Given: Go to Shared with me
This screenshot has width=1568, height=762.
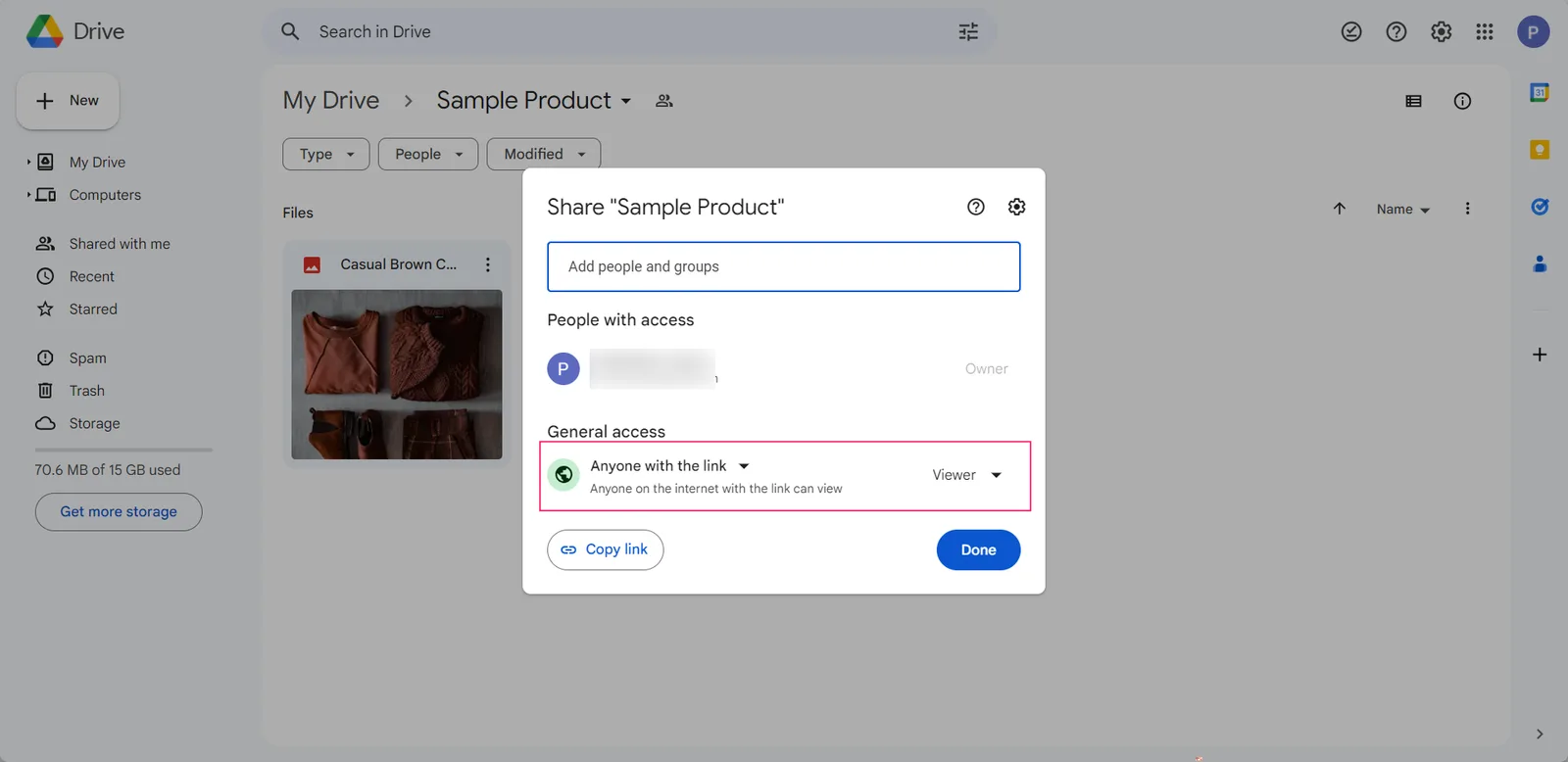Looking at the screenshot, I should coord(120,244).
